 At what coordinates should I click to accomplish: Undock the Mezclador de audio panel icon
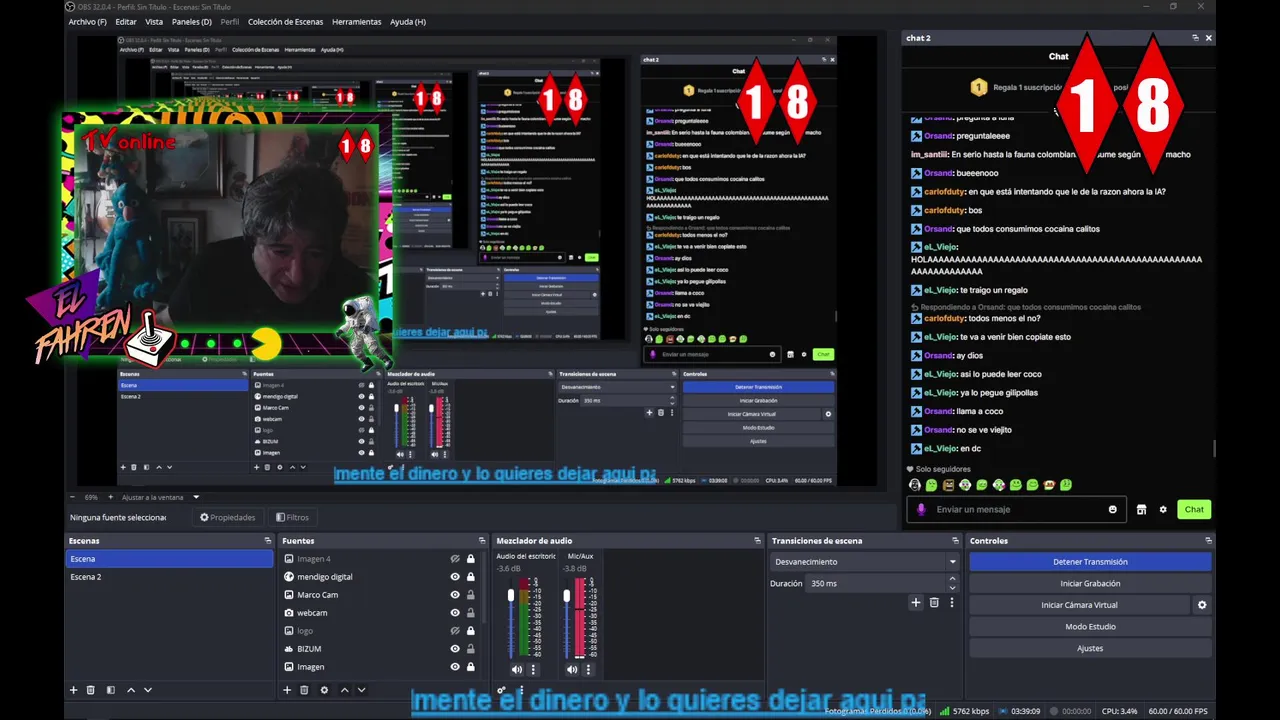point(757,541)
